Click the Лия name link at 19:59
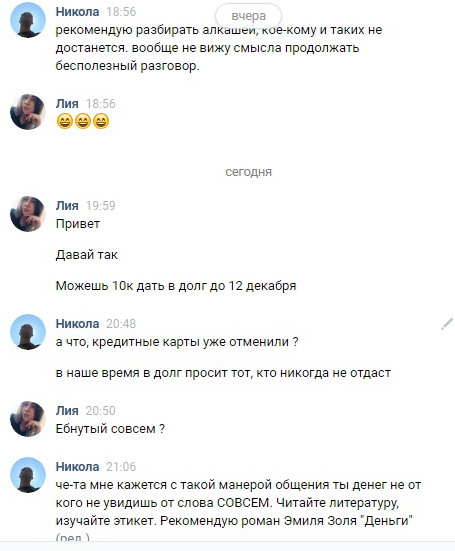This screenshot has width=455, height=551. pyautogui.click(x=67, y=206)
